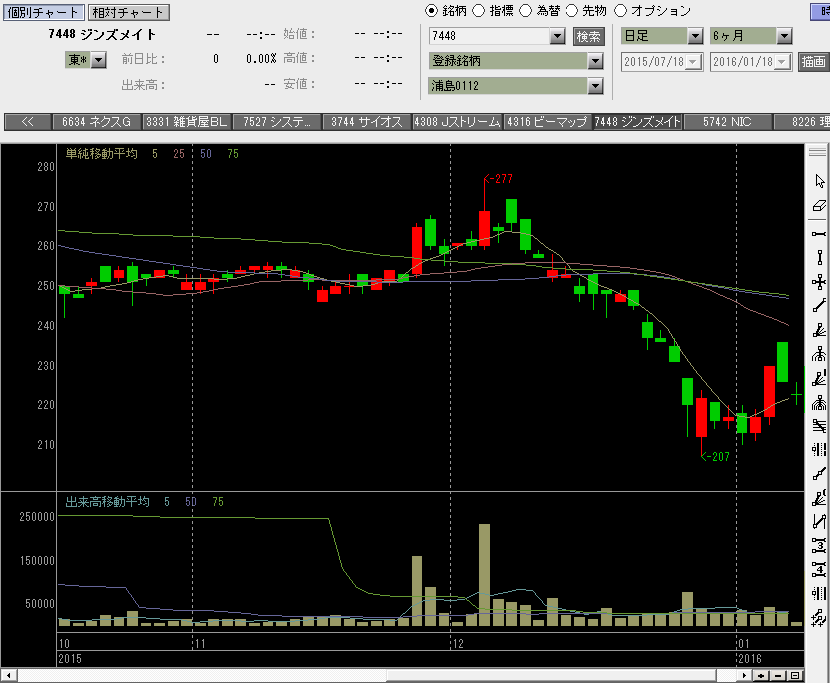
Task: Select the 4316 ビーマップ stock tab
Action: pos(547,122)
